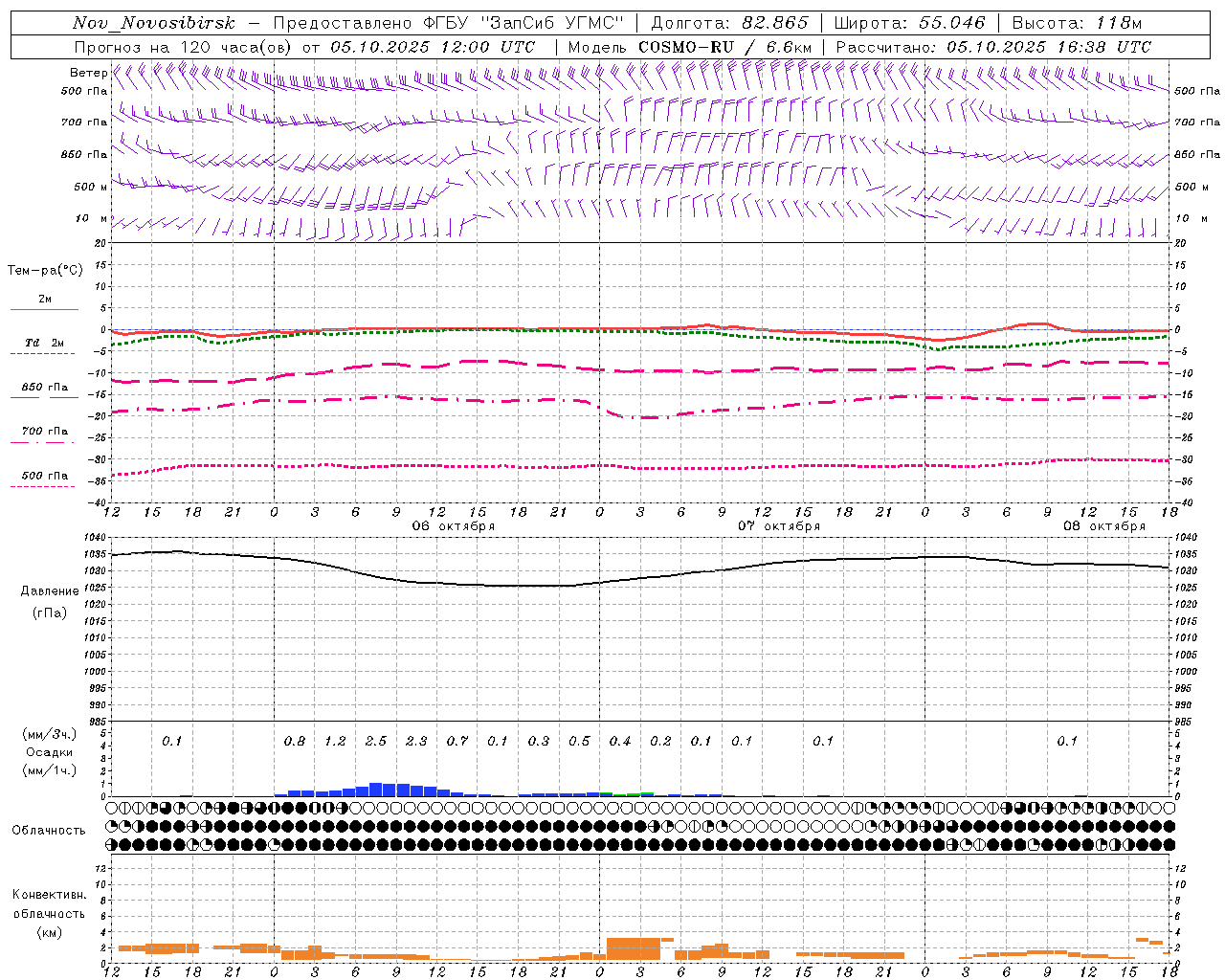Click the forecast start time 05.10.2025 12:00 UTC
The width and height of the screenshot is (1225, 980).
pos(433,47)
